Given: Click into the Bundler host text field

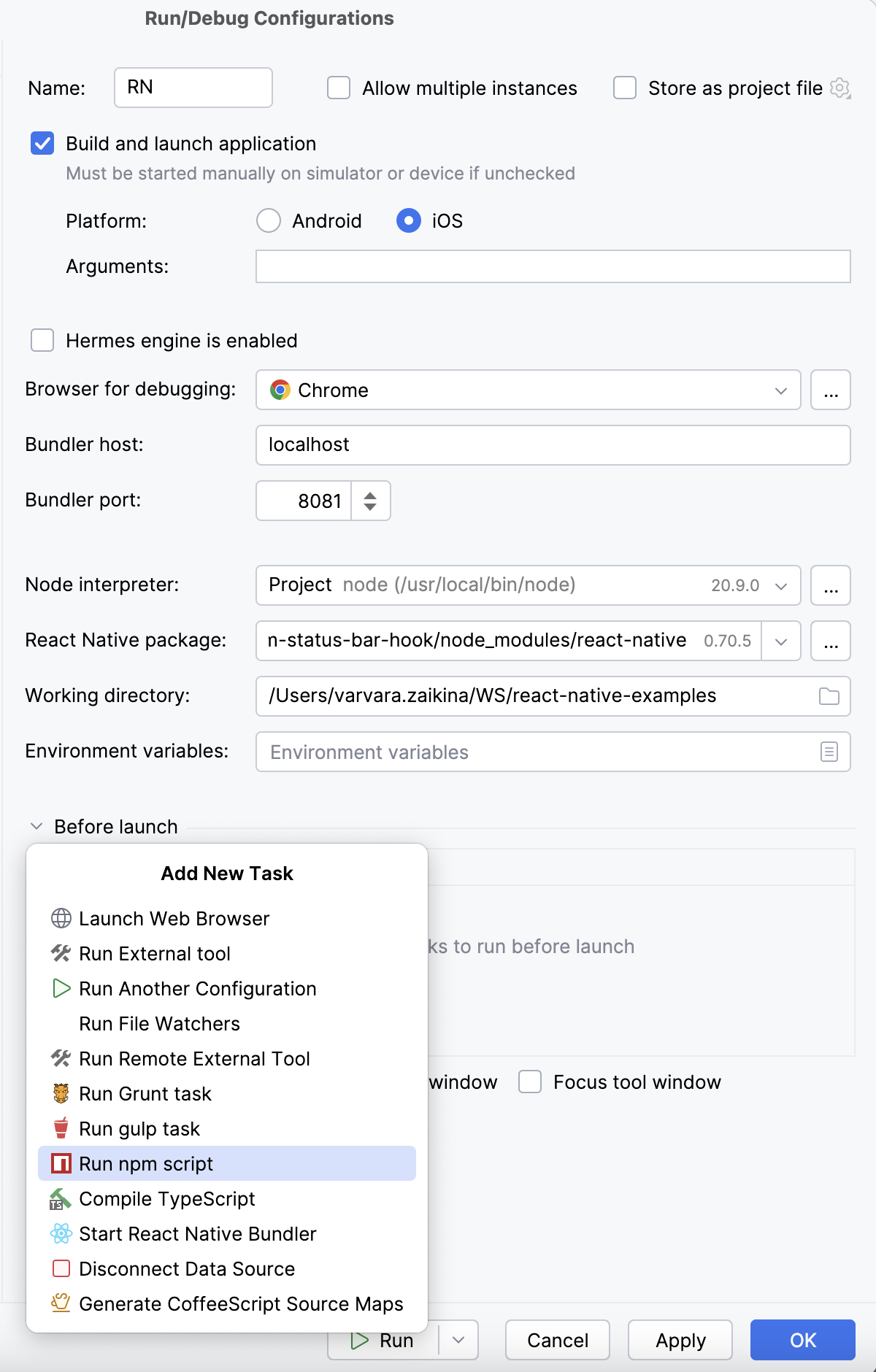Looking at the screenshot, I should pyautogui.click(x=553, y=445).
